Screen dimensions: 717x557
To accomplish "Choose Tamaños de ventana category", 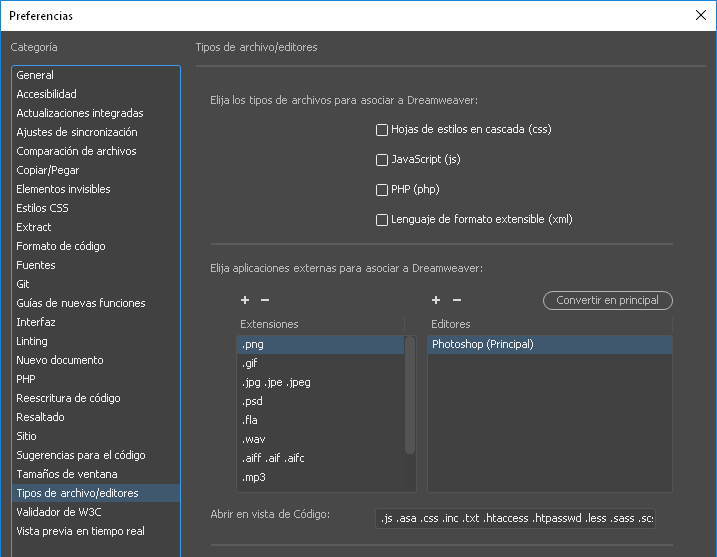I will click(x=96, y=474).
